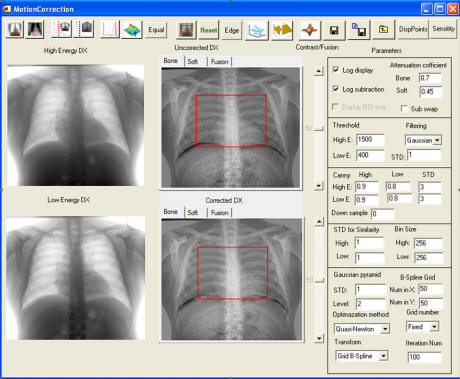Uncheck the Log subtraction checkbox
The image size is (460, 379).
pos(336,89)
